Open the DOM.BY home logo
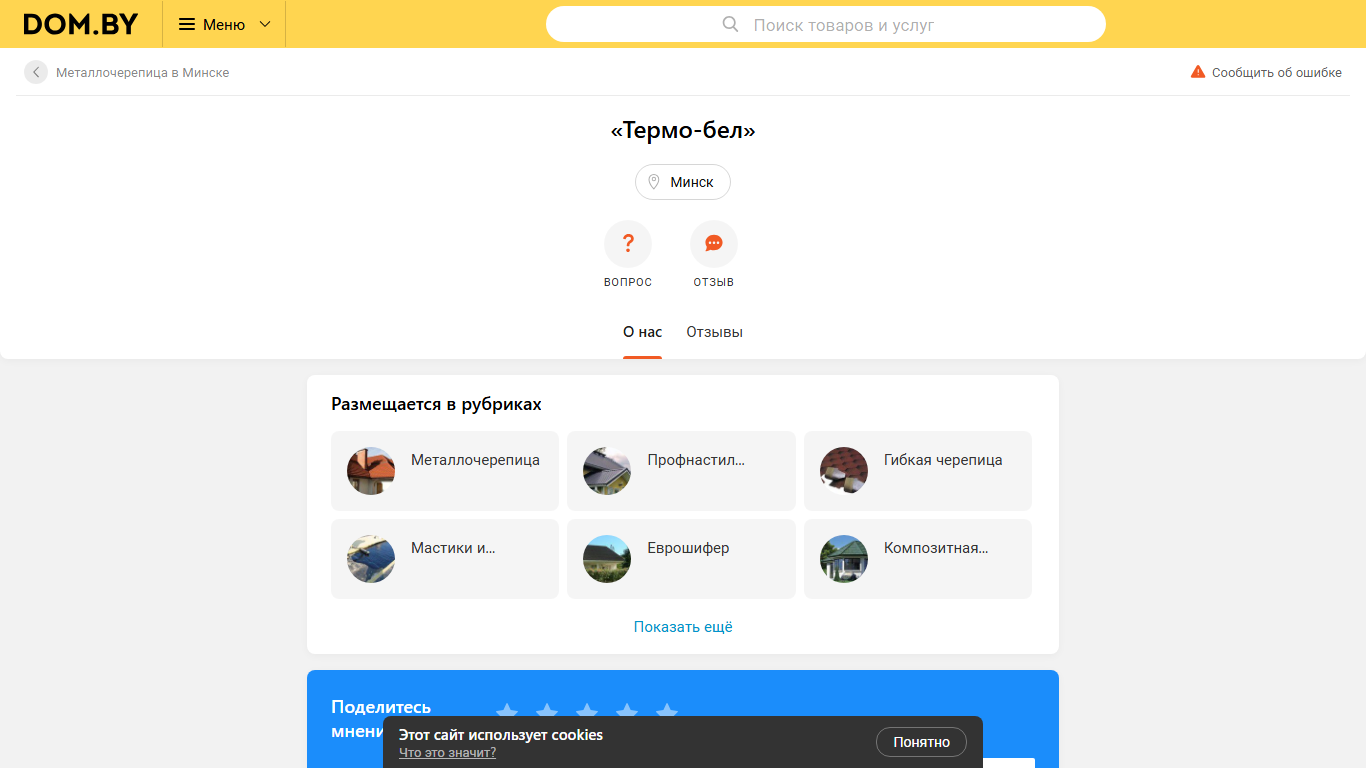This screenshot has width=1366, height=768. coord(81,24)
